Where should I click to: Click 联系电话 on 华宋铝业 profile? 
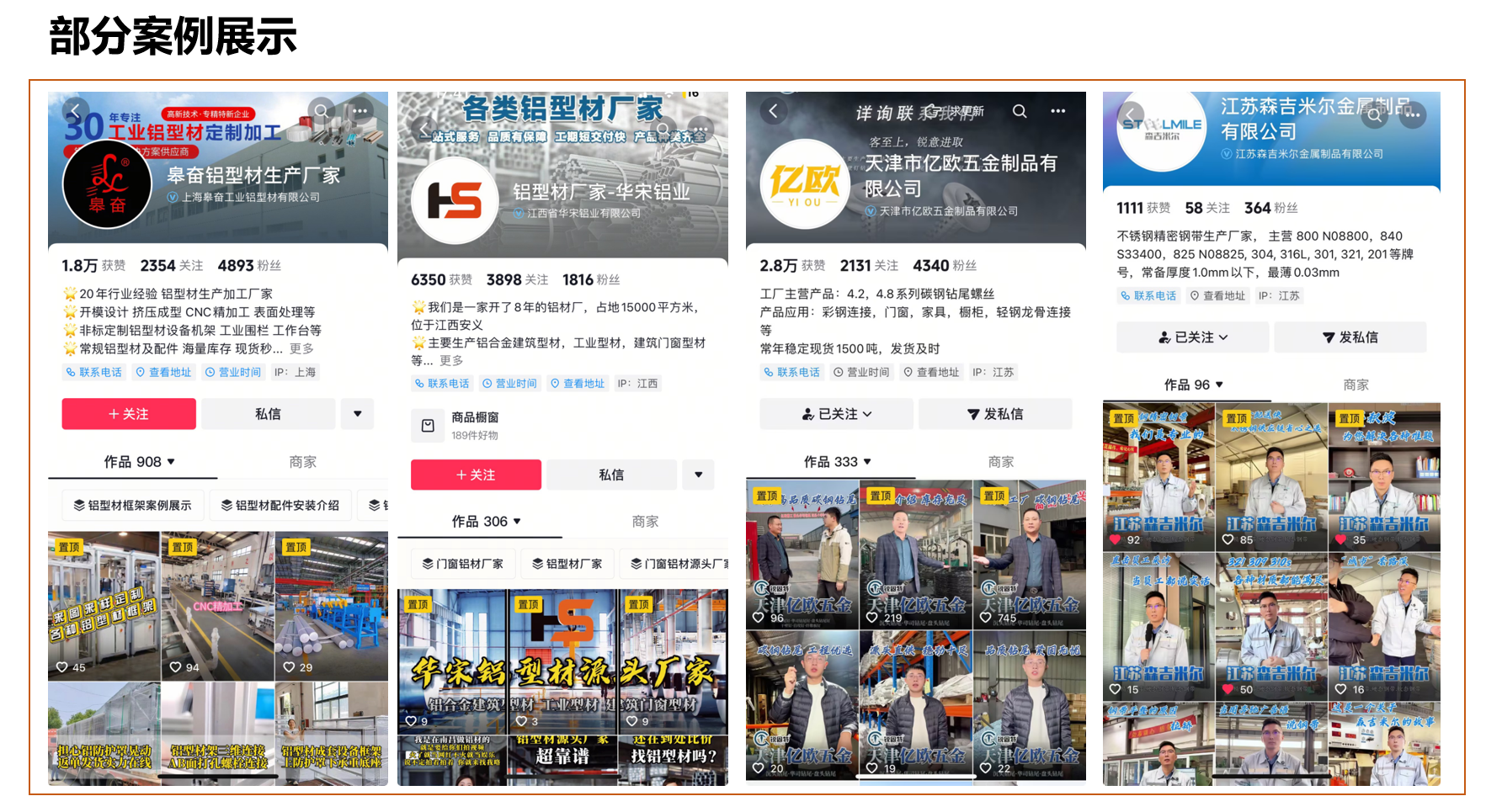(442, 384)
